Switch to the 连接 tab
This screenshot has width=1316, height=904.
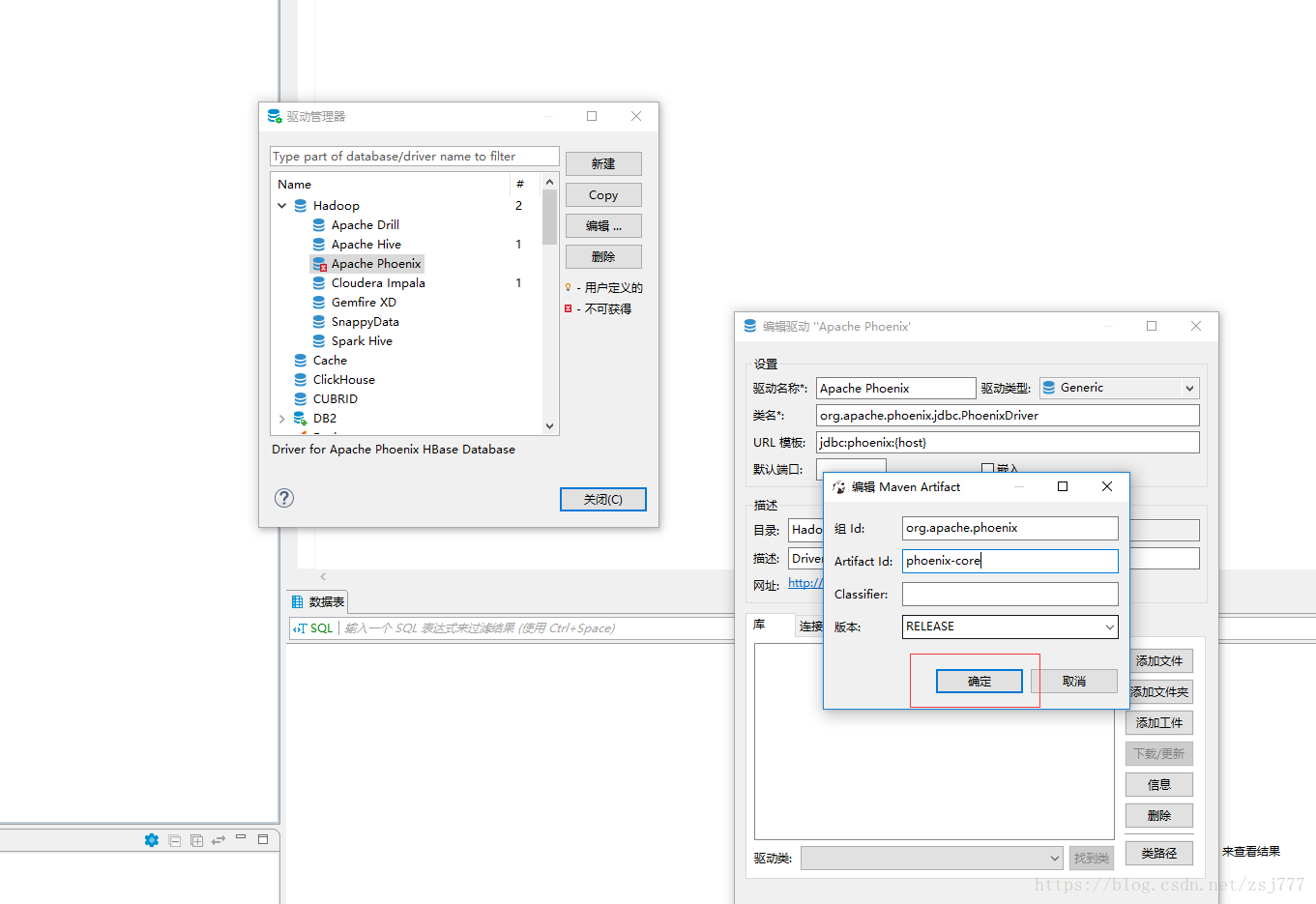point(810,627)
